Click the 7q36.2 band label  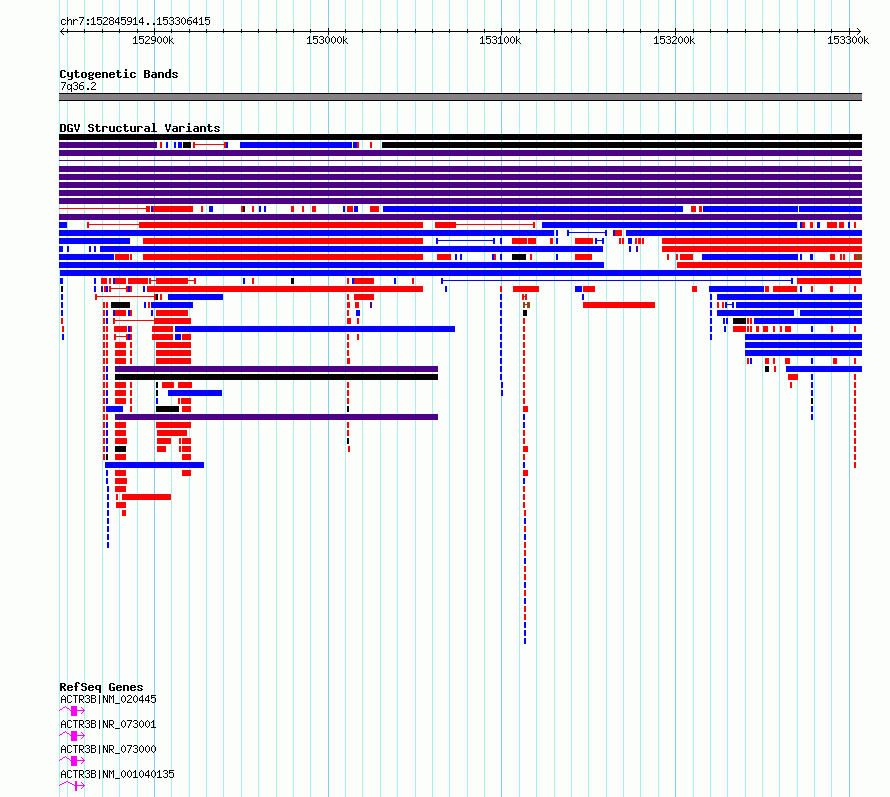coord(78,86)
